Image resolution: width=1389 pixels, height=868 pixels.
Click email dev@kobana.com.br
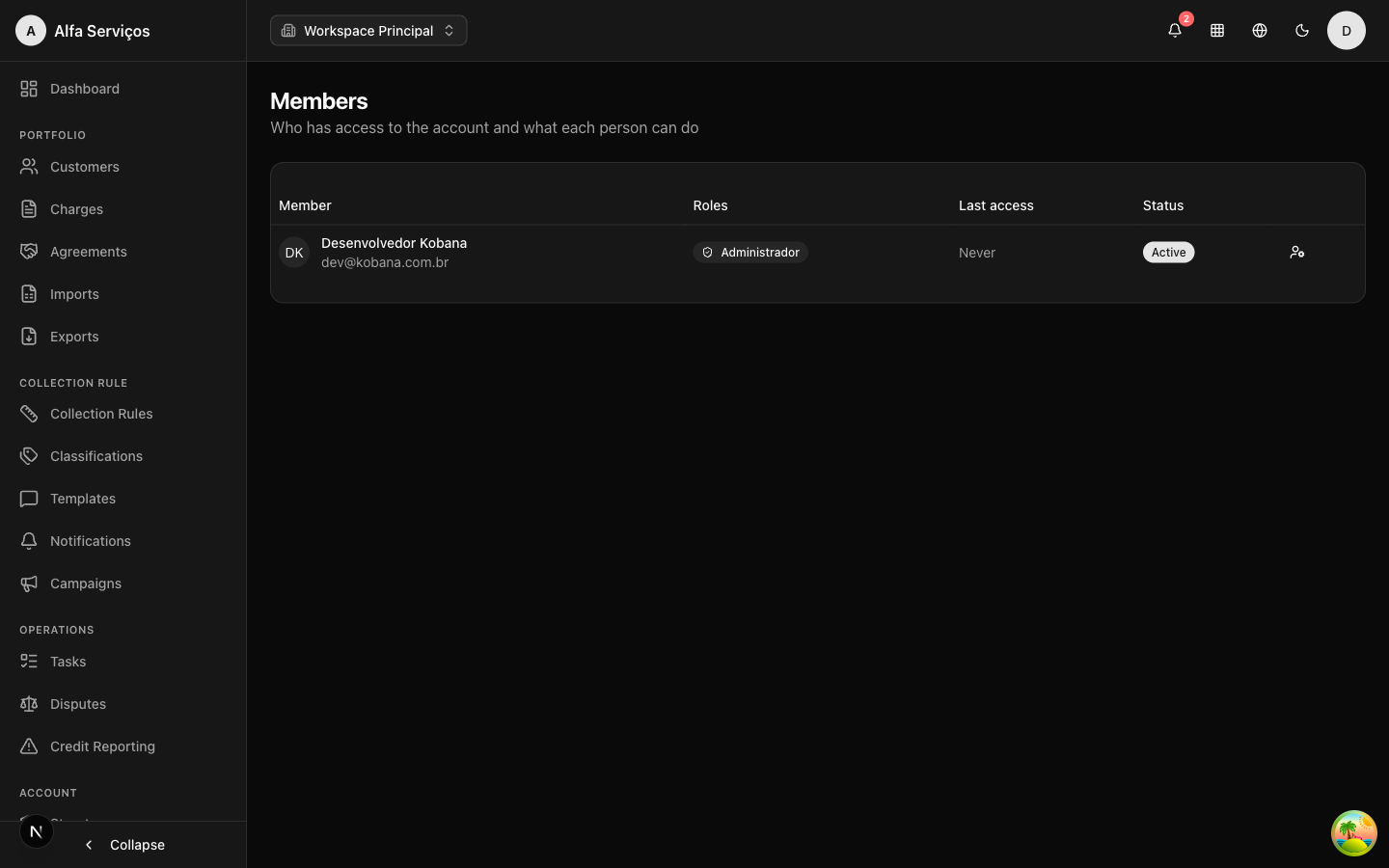[x=385, y=262]
